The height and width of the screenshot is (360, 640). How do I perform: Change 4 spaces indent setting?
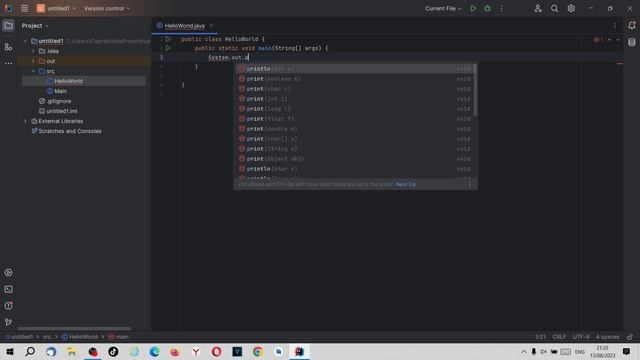tap(607, 337)
